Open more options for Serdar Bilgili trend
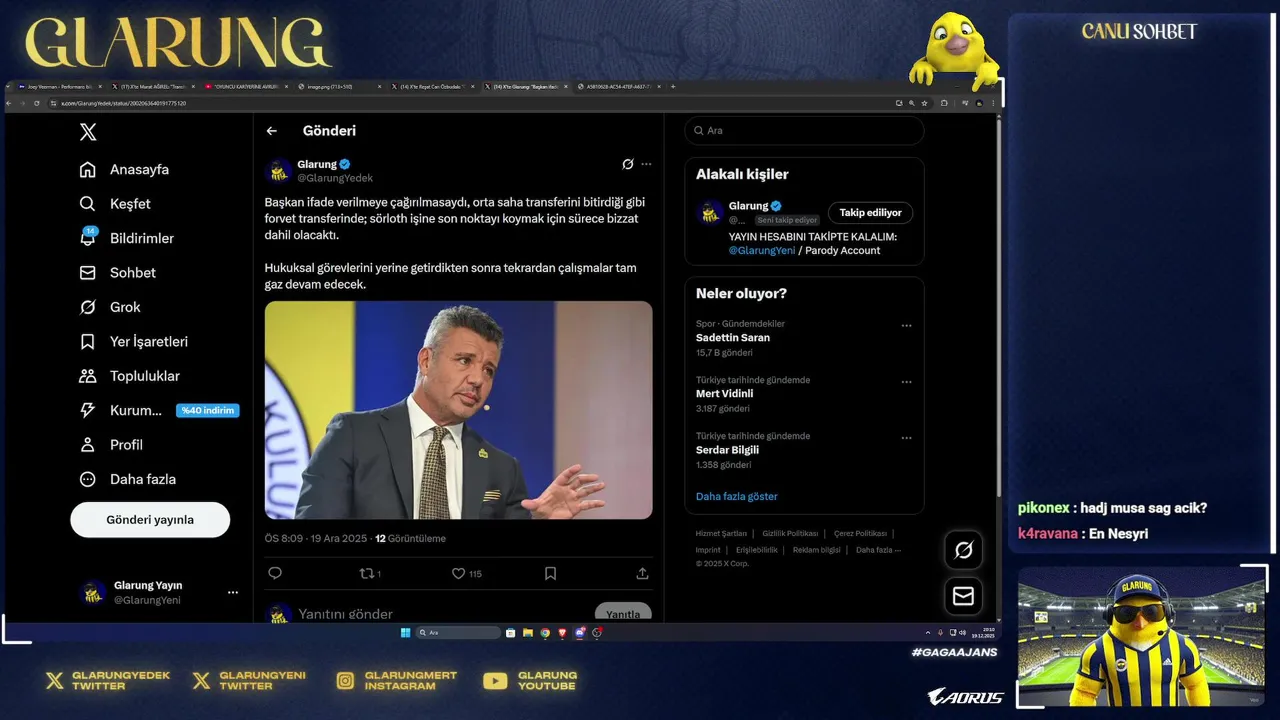Image resolution: width=1280 pixels, height=720 pixels. [x=906, y=438]
